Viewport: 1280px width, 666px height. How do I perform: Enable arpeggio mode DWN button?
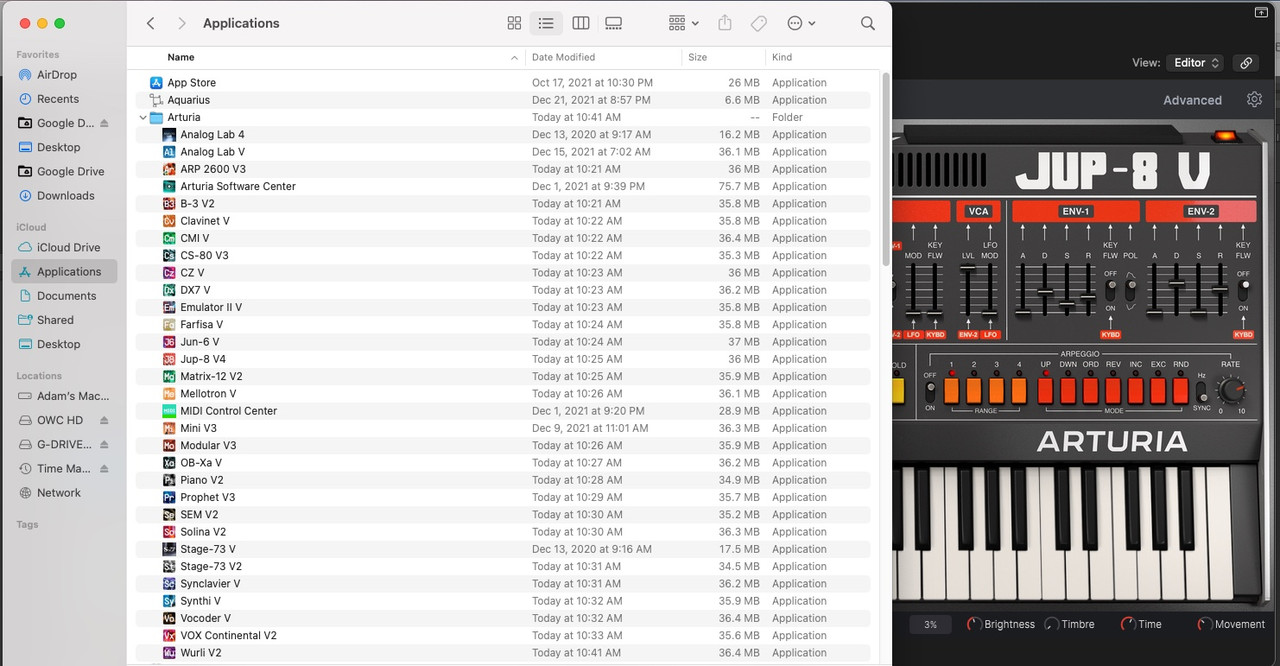point(1068,390)
